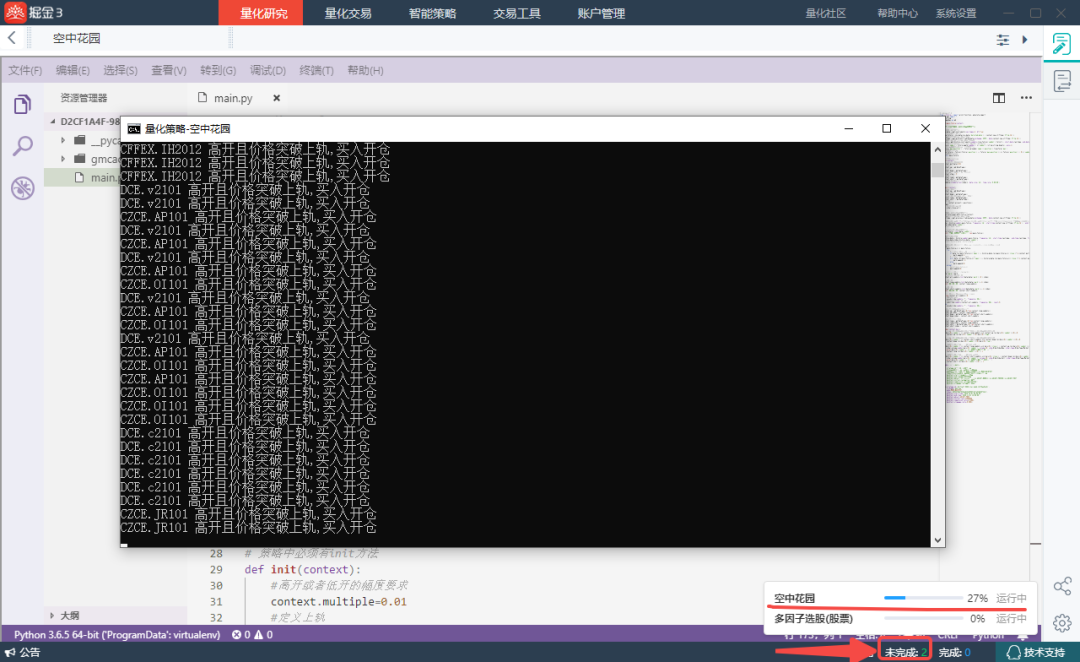
Task: Expand the __pycache__ folder arrow
Action: 63,140
